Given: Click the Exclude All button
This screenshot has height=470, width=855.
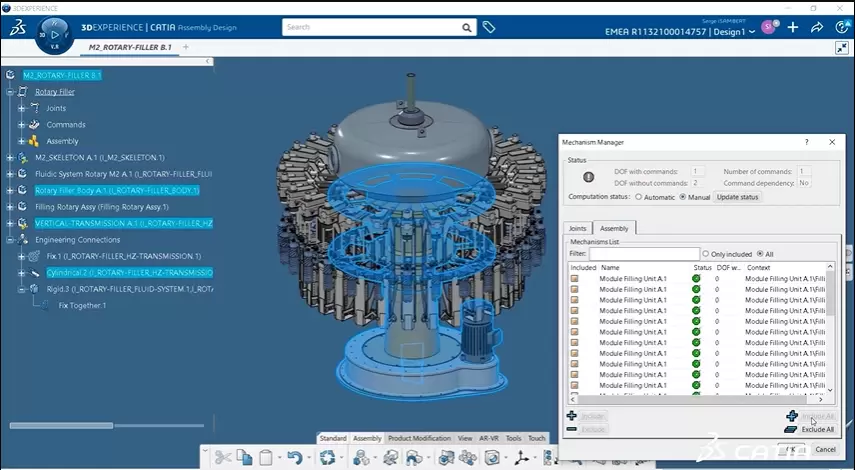Looking at the screenshot, I should [x=810, y=429].
